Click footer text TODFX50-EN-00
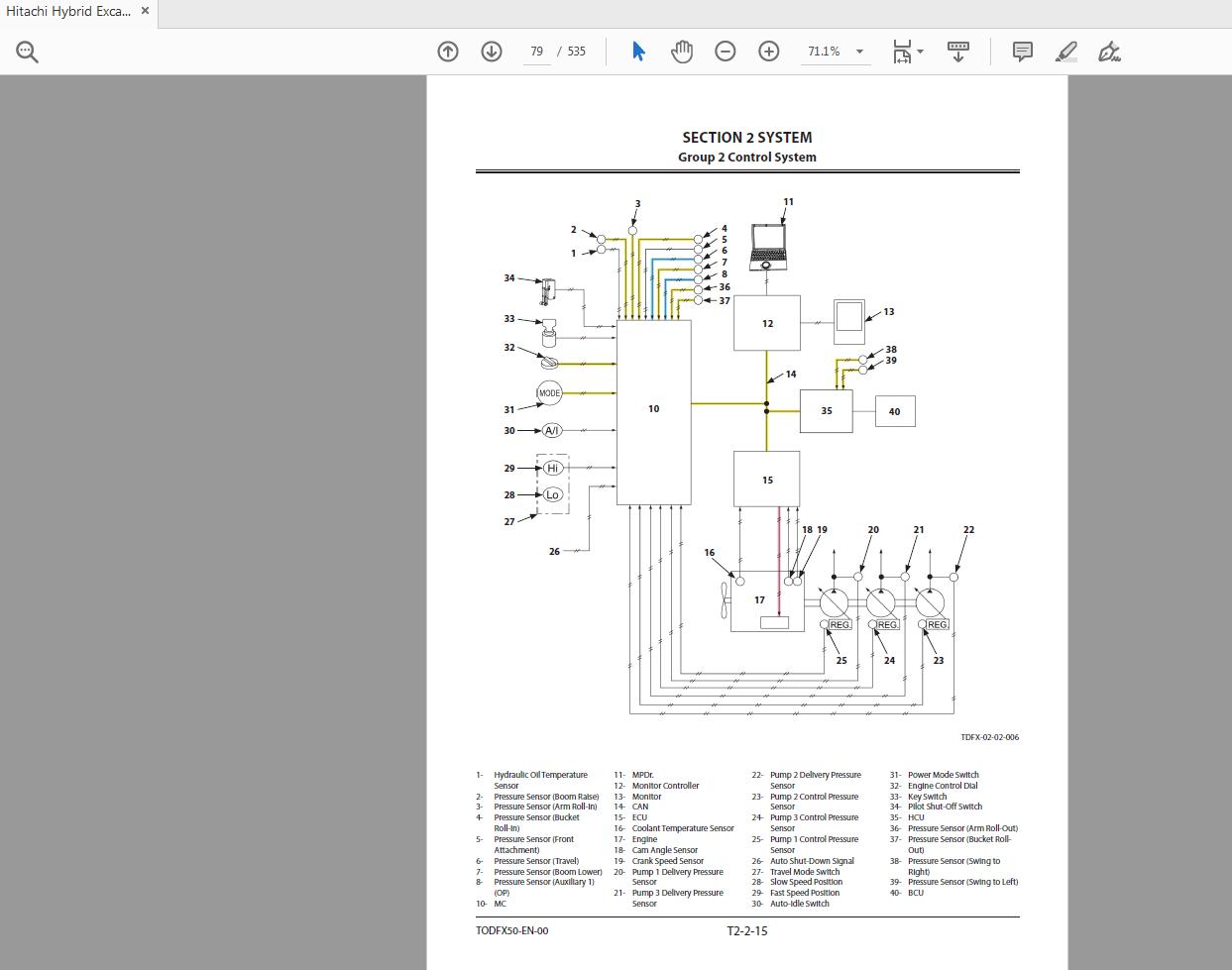The height and width of the screenshot is (970, 1232). pyautogui.click(x=511, y=930)
